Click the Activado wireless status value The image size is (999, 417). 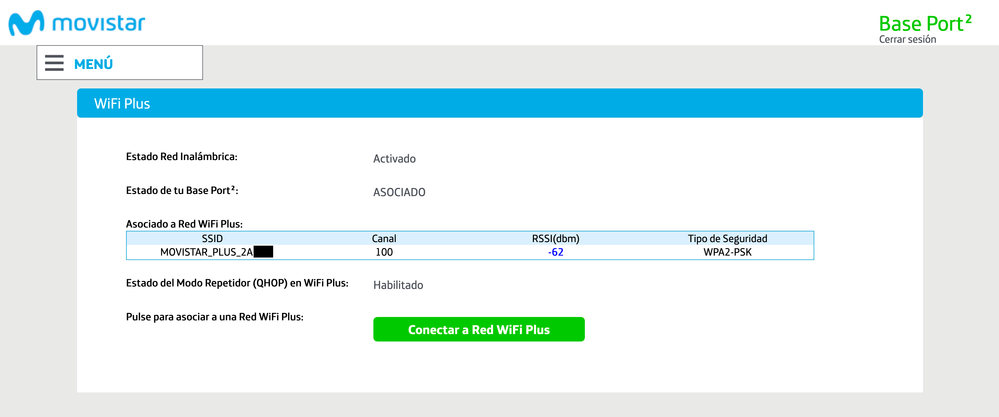click(x=394, y=158)
